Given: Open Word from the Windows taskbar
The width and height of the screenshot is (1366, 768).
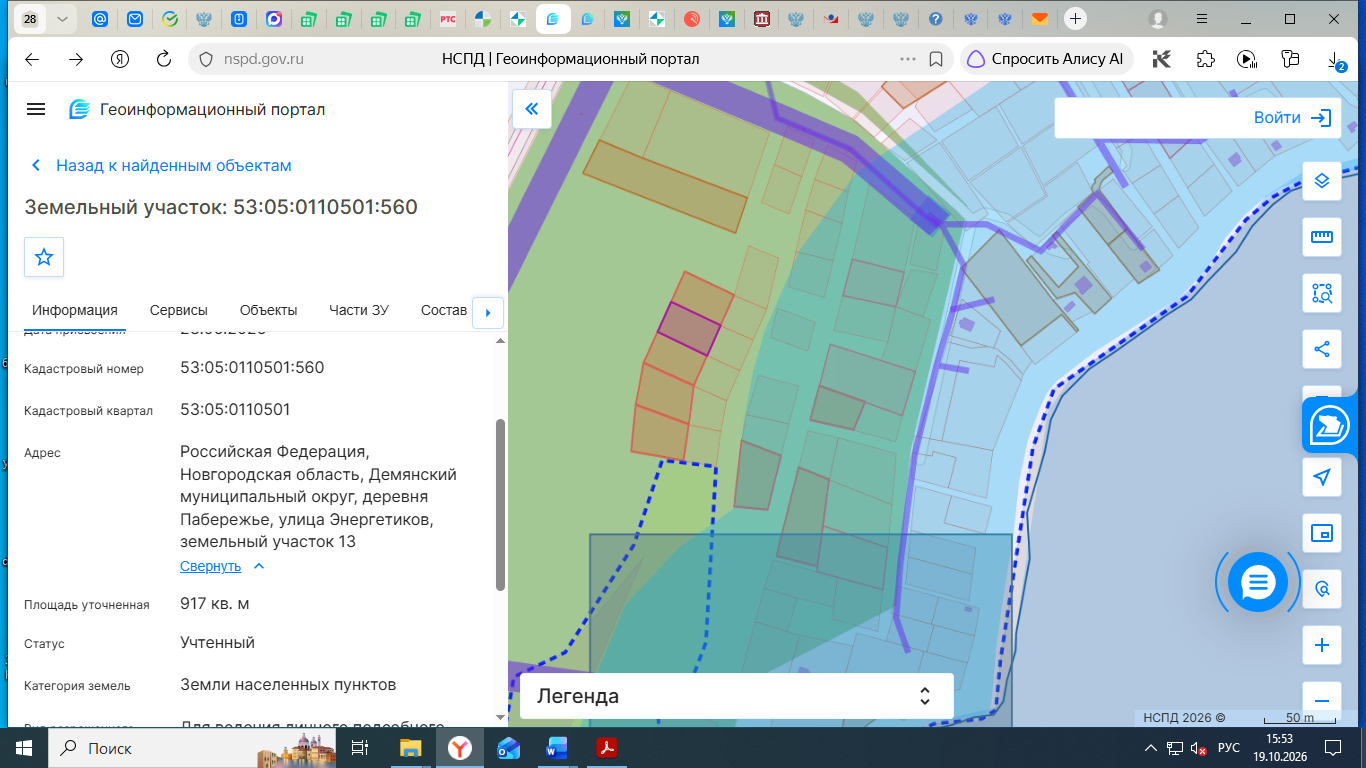Looking at the screenshot, I should pos(557,748).
